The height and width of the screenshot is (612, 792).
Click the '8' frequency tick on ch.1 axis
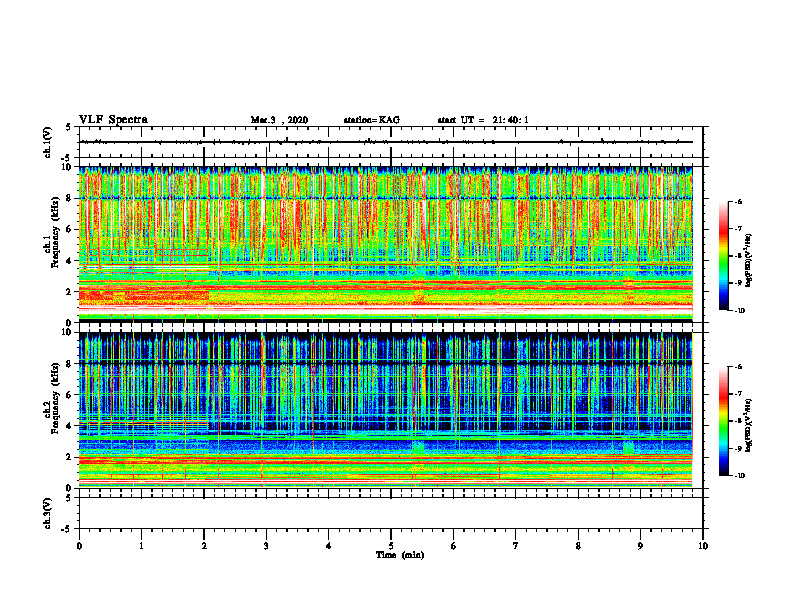click(70, 198)
